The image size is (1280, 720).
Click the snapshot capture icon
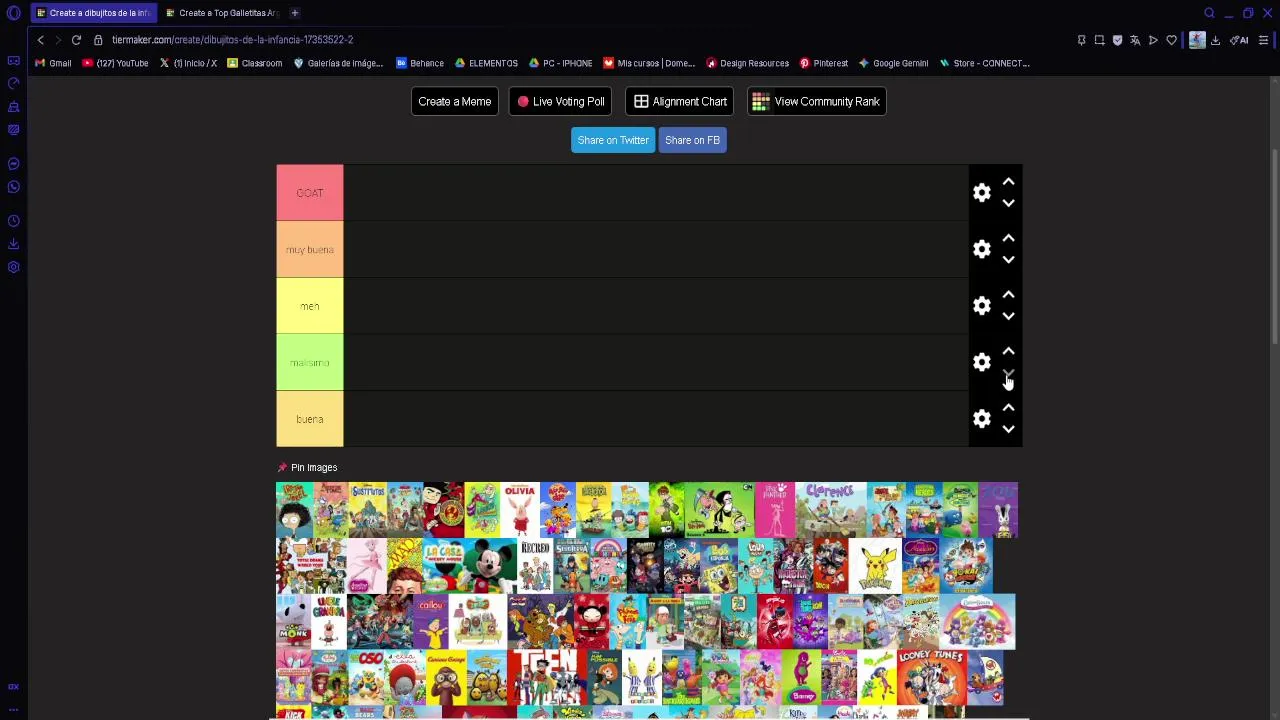click(x=1099, y=40)
